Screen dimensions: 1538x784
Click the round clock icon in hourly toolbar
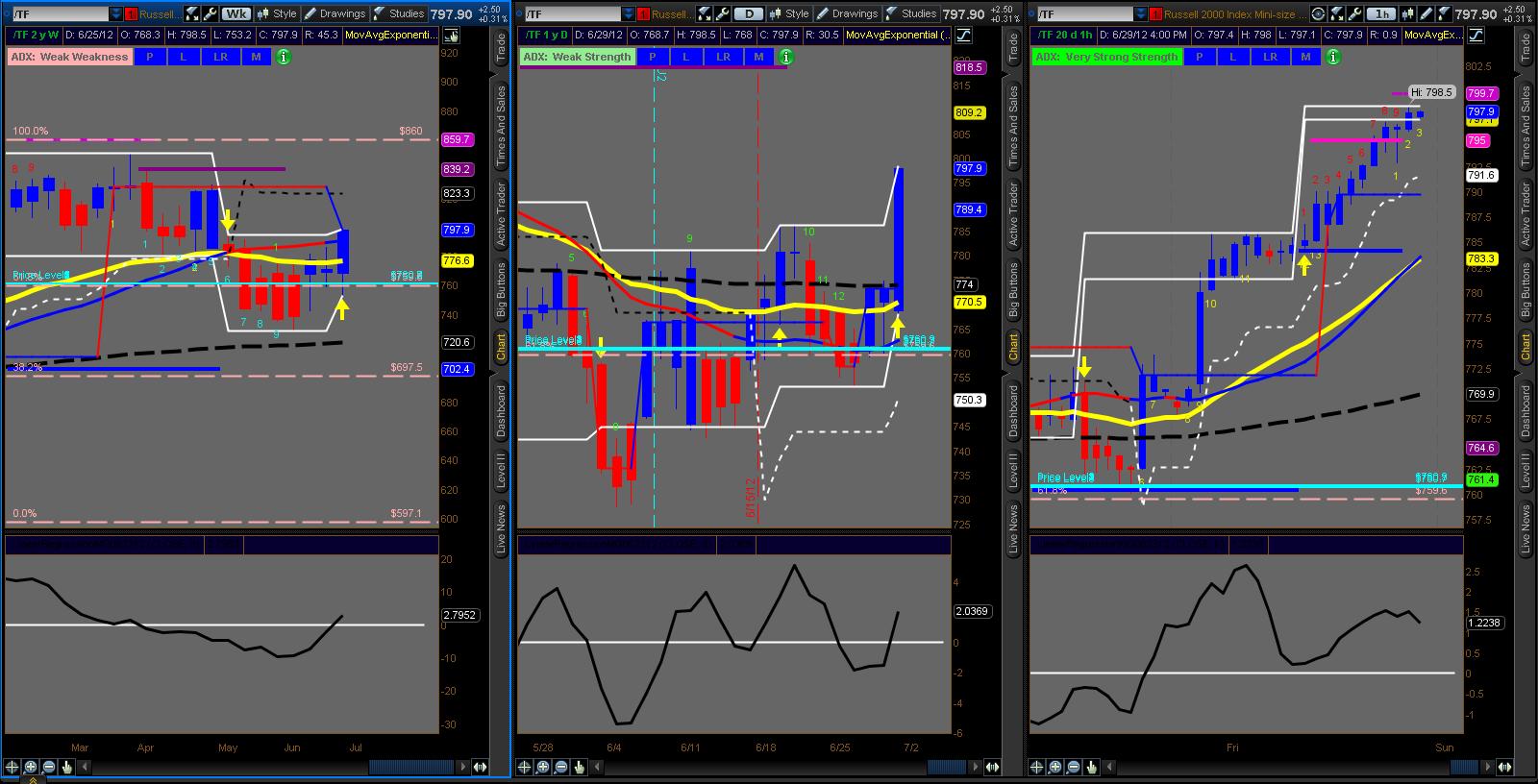1319,13
